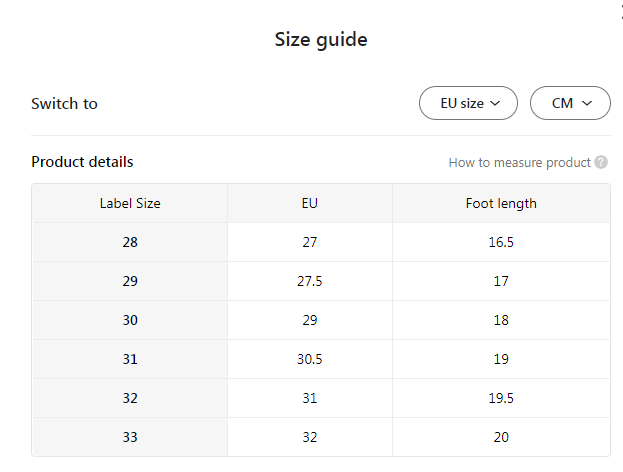Click the EU value 30.5 cell
Viewport: 623px width, 472px height.
310,359
